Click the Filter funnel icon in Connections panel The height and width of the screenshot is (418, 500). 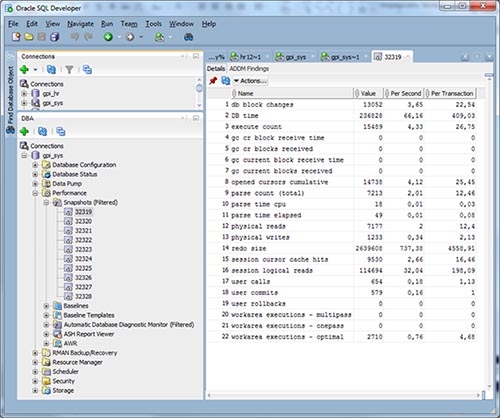(69, 69)
